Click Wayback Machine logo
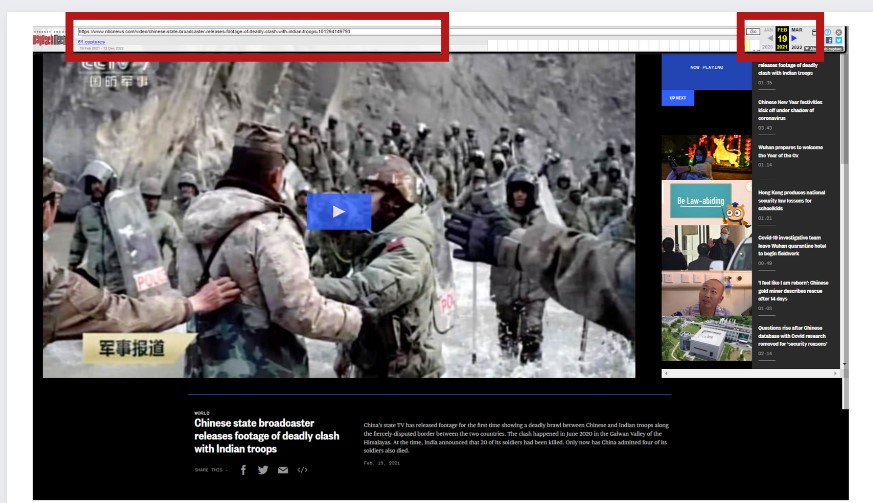This screenshot has width=873, height=503. click(48, 39)
